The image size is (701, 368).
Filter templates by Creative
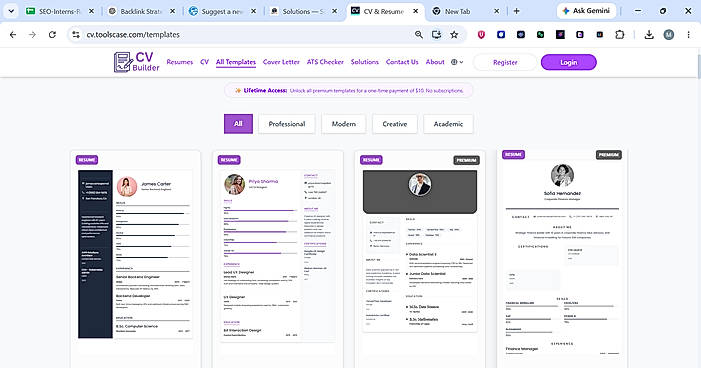395,124
